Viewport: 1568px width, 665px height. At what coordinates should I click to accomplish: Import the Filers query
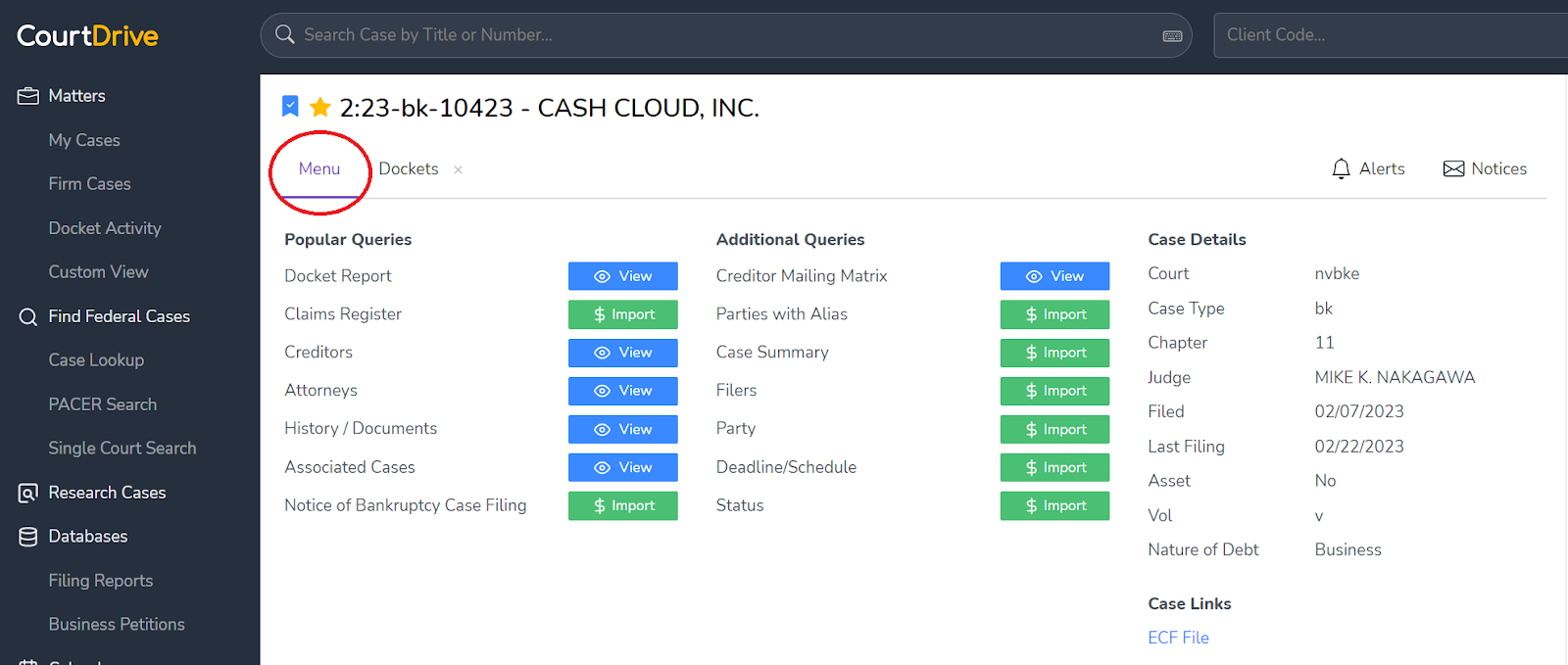(1054, 391)
